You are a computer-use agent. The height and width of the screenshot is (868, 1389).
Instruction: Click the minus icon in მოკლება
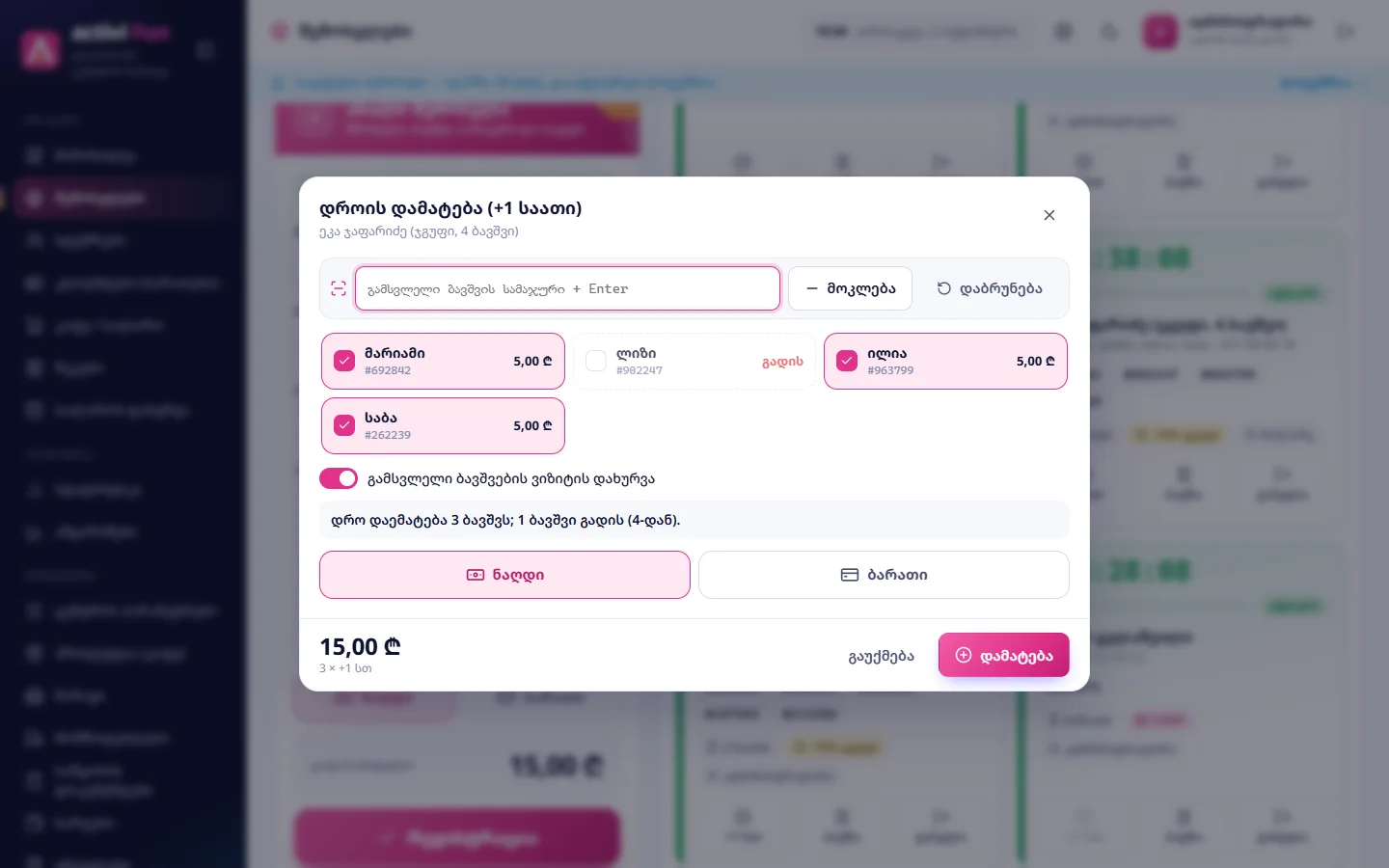pyautogui.click(x=812, y=288)
